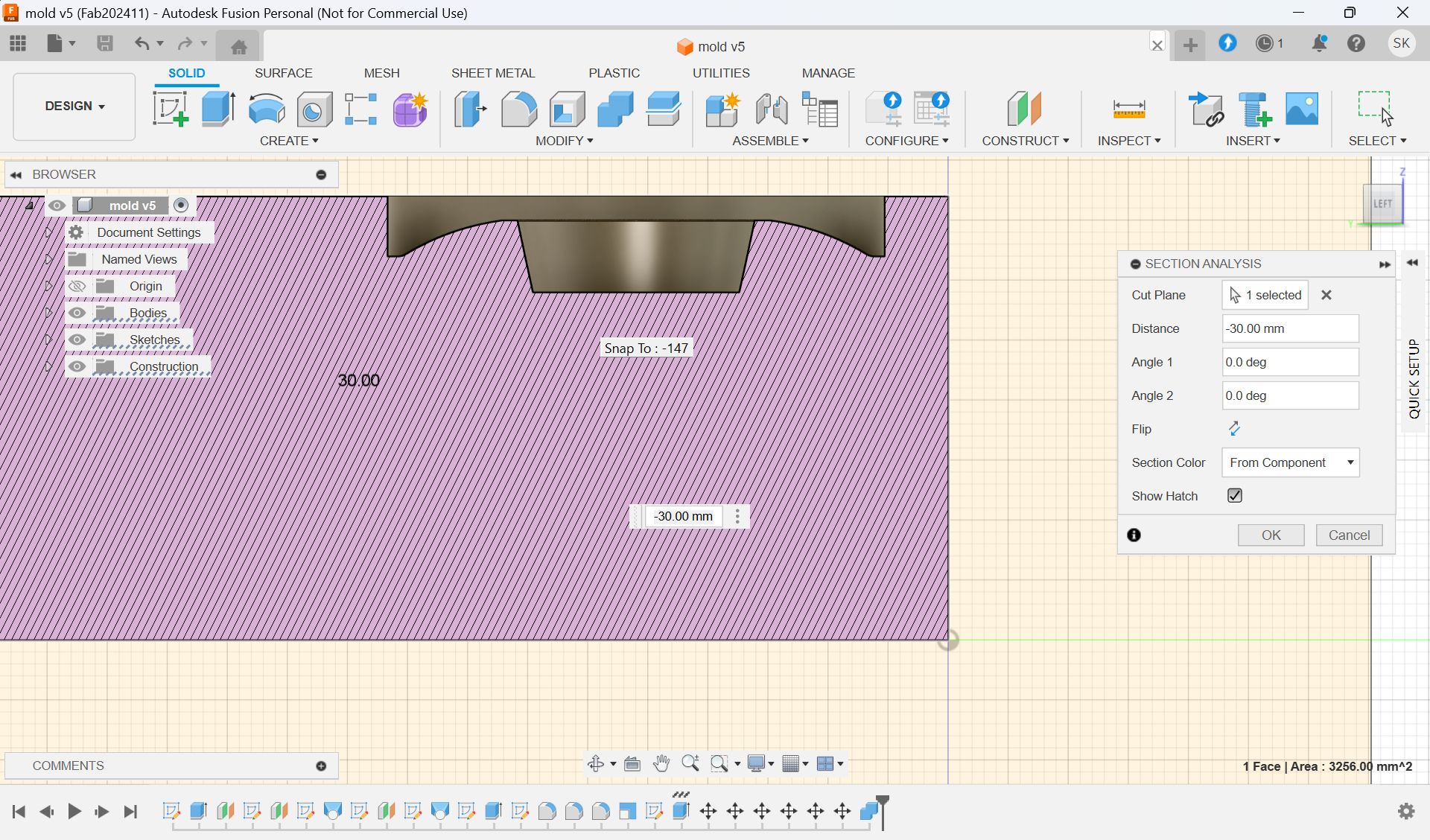Hide the Sketches folder
The image size is (1430, 840).
[77, 340]
